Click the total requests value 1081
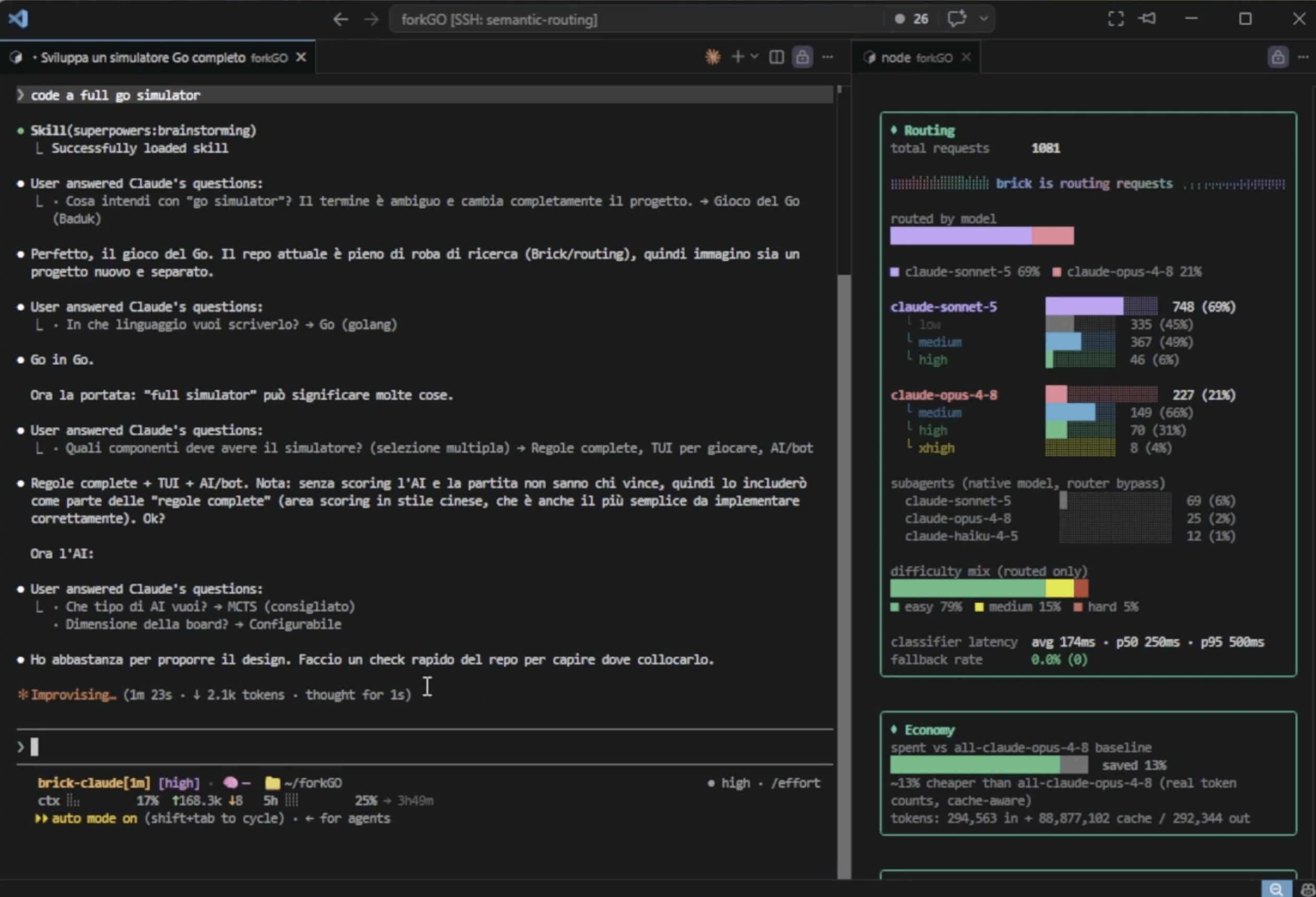This screenshot has width=1316, height=897. [1045, 148]
